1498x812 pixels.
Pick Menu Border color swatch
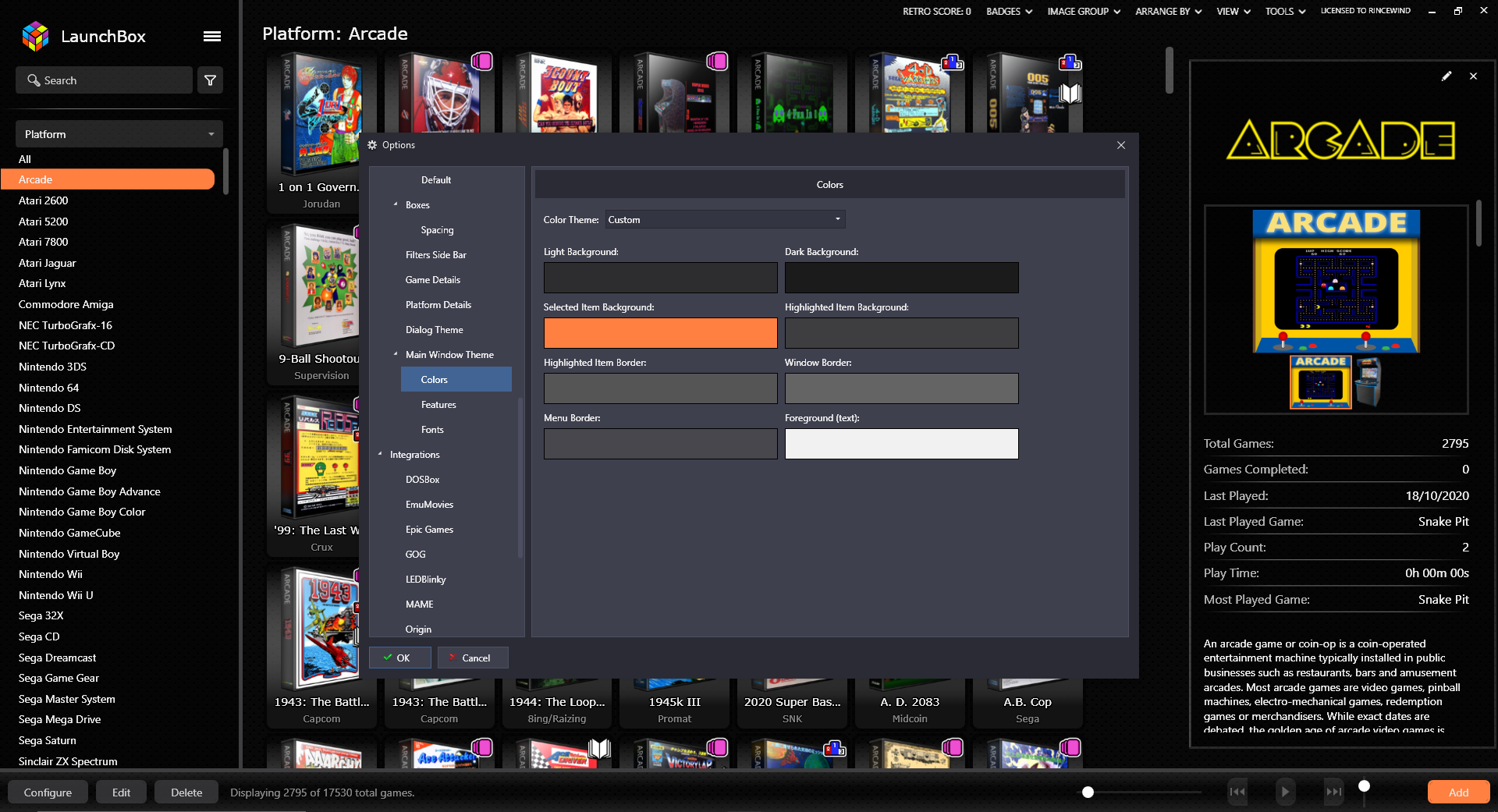tap(660, 444)
